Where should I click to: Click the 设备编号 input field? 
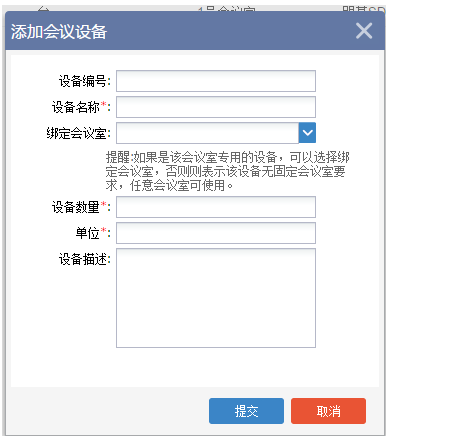pyautogui.click(x=216, y=81)
